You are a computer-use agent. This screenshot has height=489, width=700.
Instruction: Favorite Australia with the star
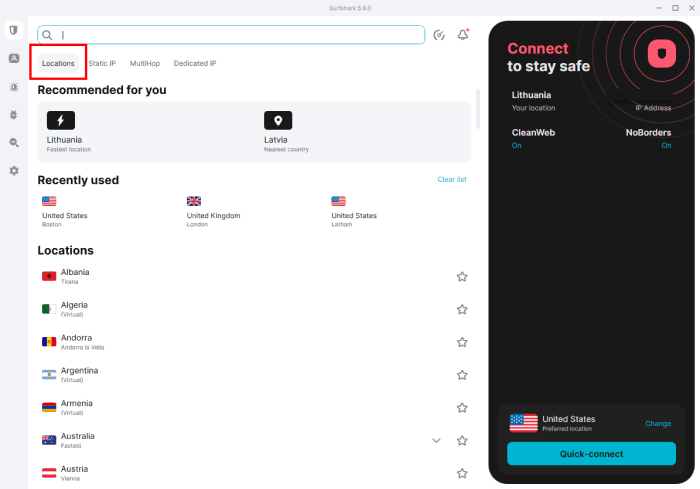point(462,441)
